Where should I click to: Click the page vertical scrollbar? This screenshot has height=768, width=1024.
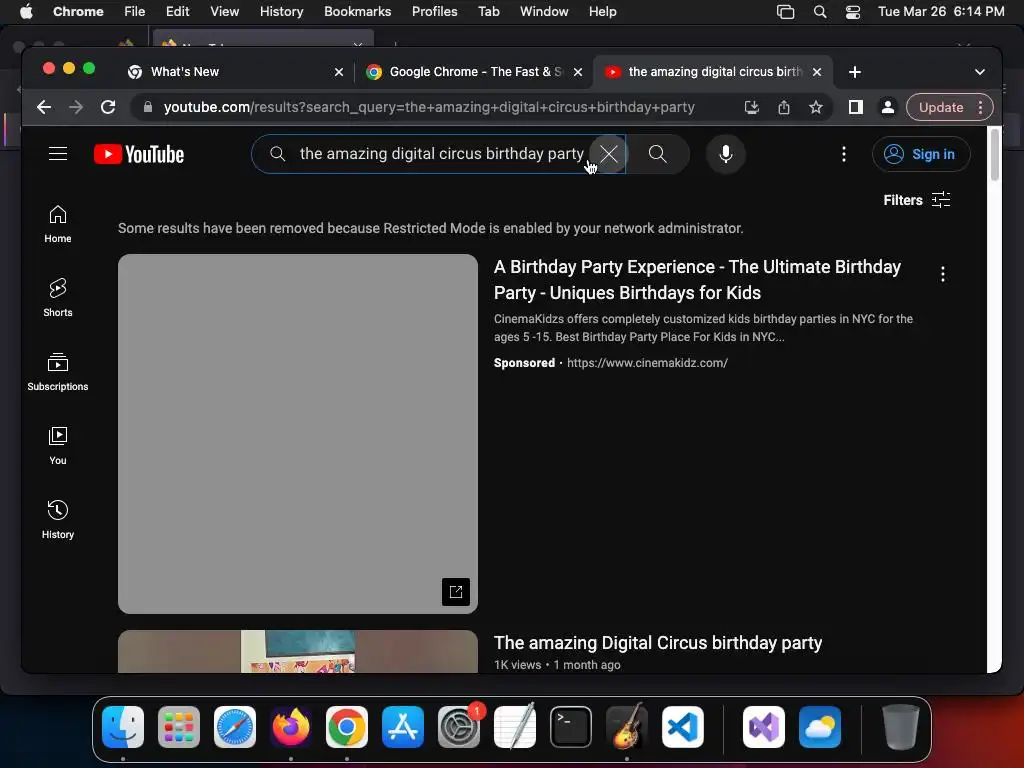click(x=994, y=155)
